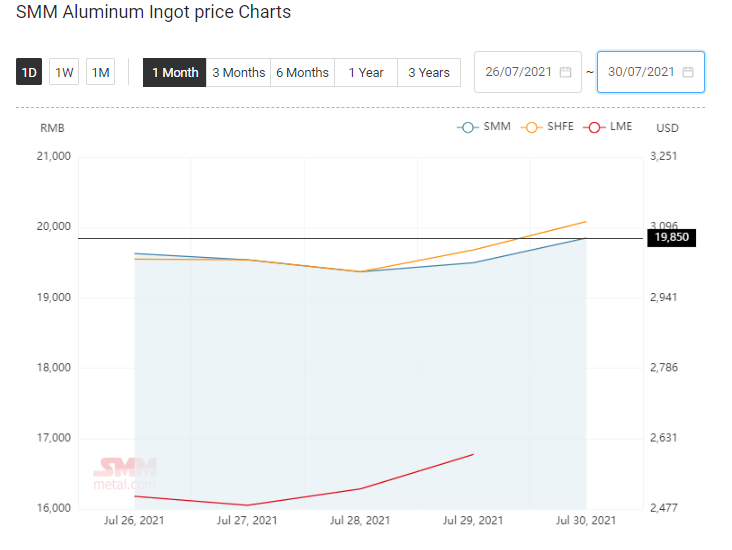
Task: Click the RMB axis unit label
Action: (52, 128)
